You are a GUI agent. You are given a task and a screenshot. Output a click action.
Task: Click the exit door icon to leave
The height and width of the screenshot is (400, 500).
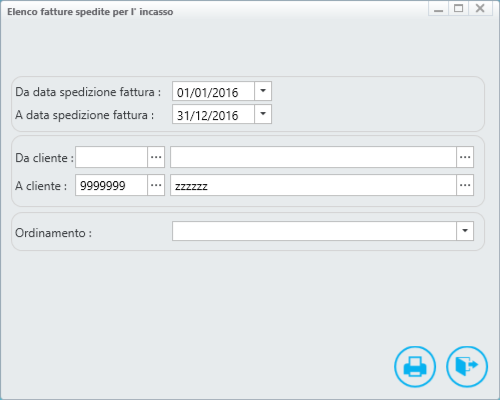(467, 366)
